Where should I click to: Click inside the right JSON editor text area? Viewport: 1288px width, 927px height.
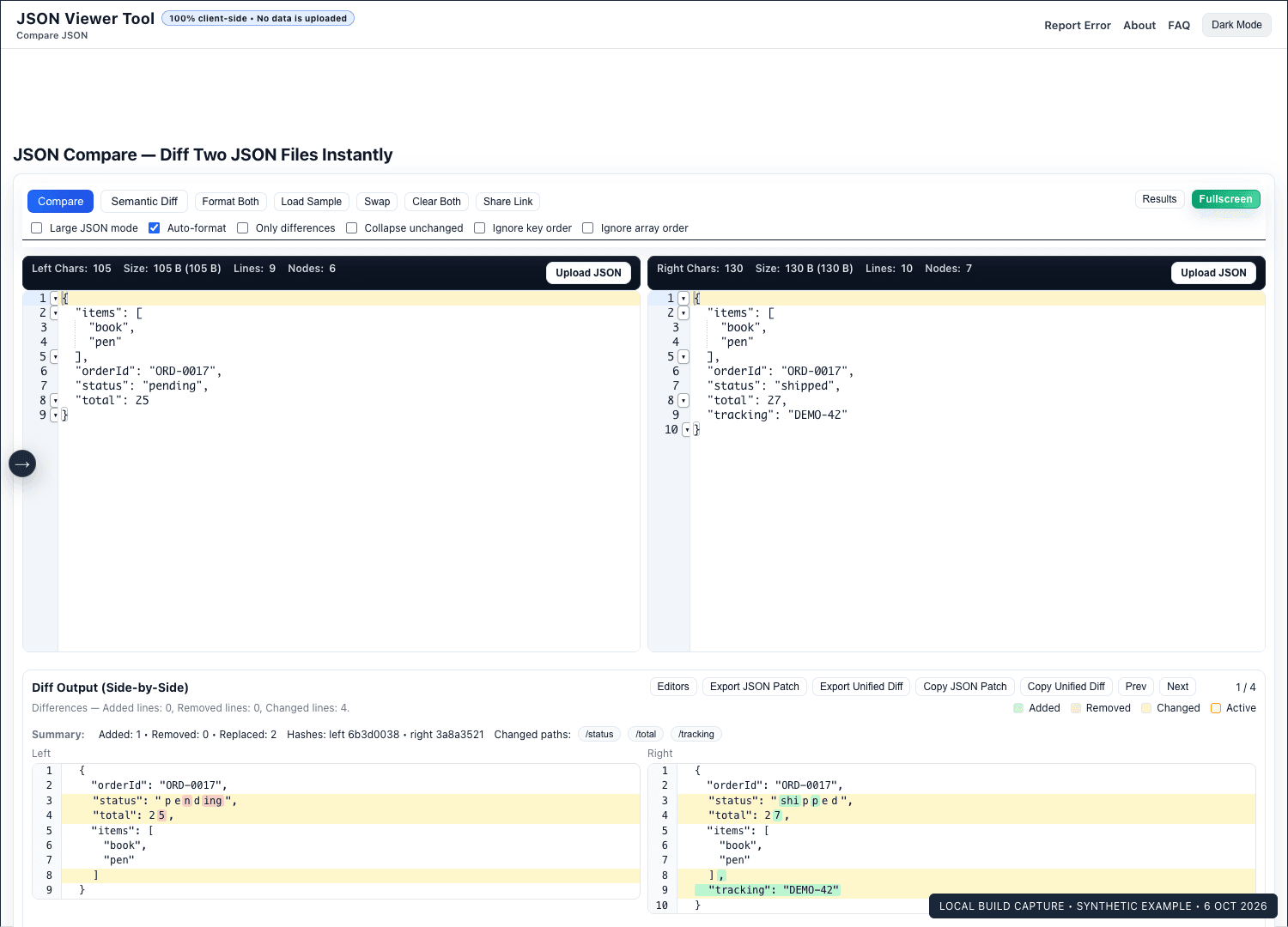(977, 471)
